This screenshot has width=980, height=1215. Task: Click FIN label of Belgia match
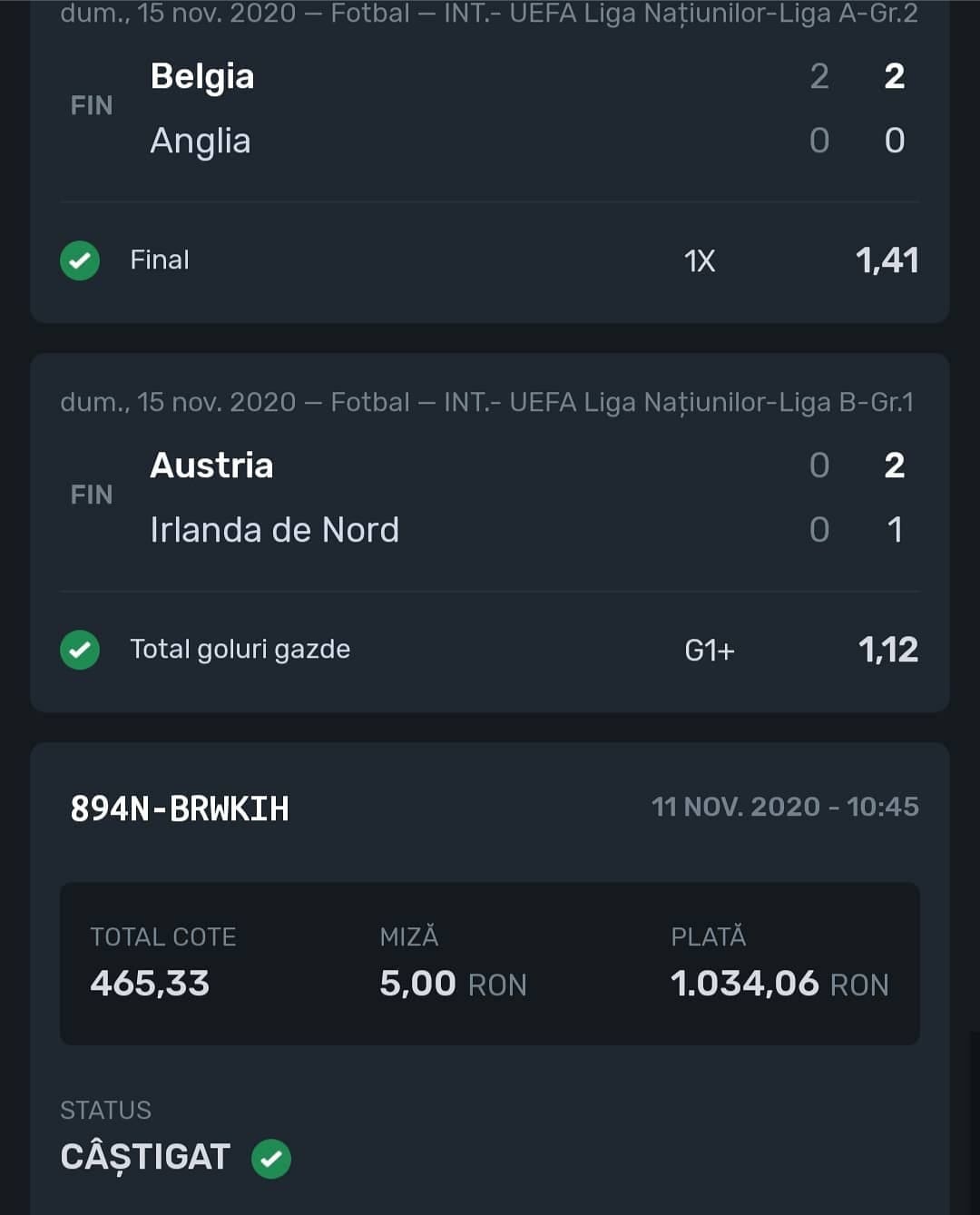(92, 106)
